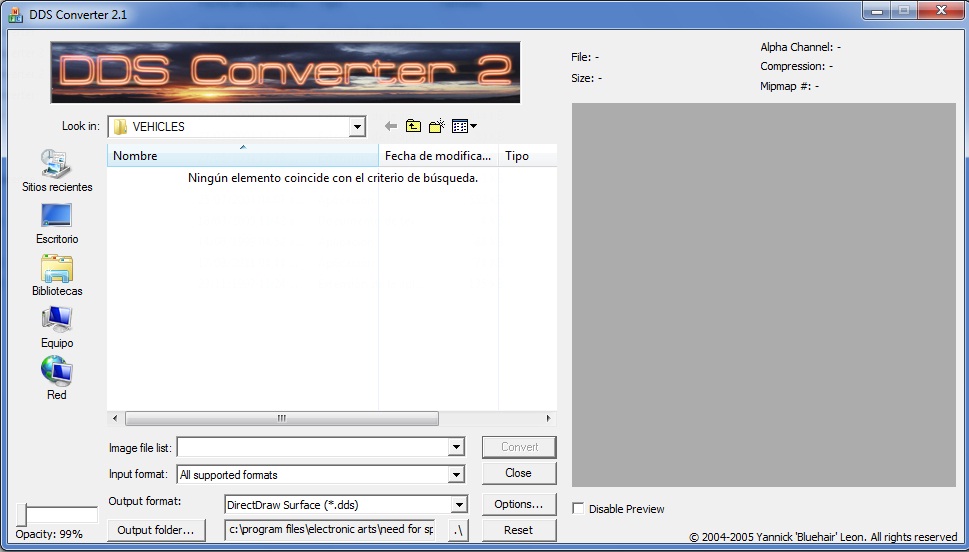Viewport: 969px width, 552px height.
Task: Open the Red network location
Action: 57,378
